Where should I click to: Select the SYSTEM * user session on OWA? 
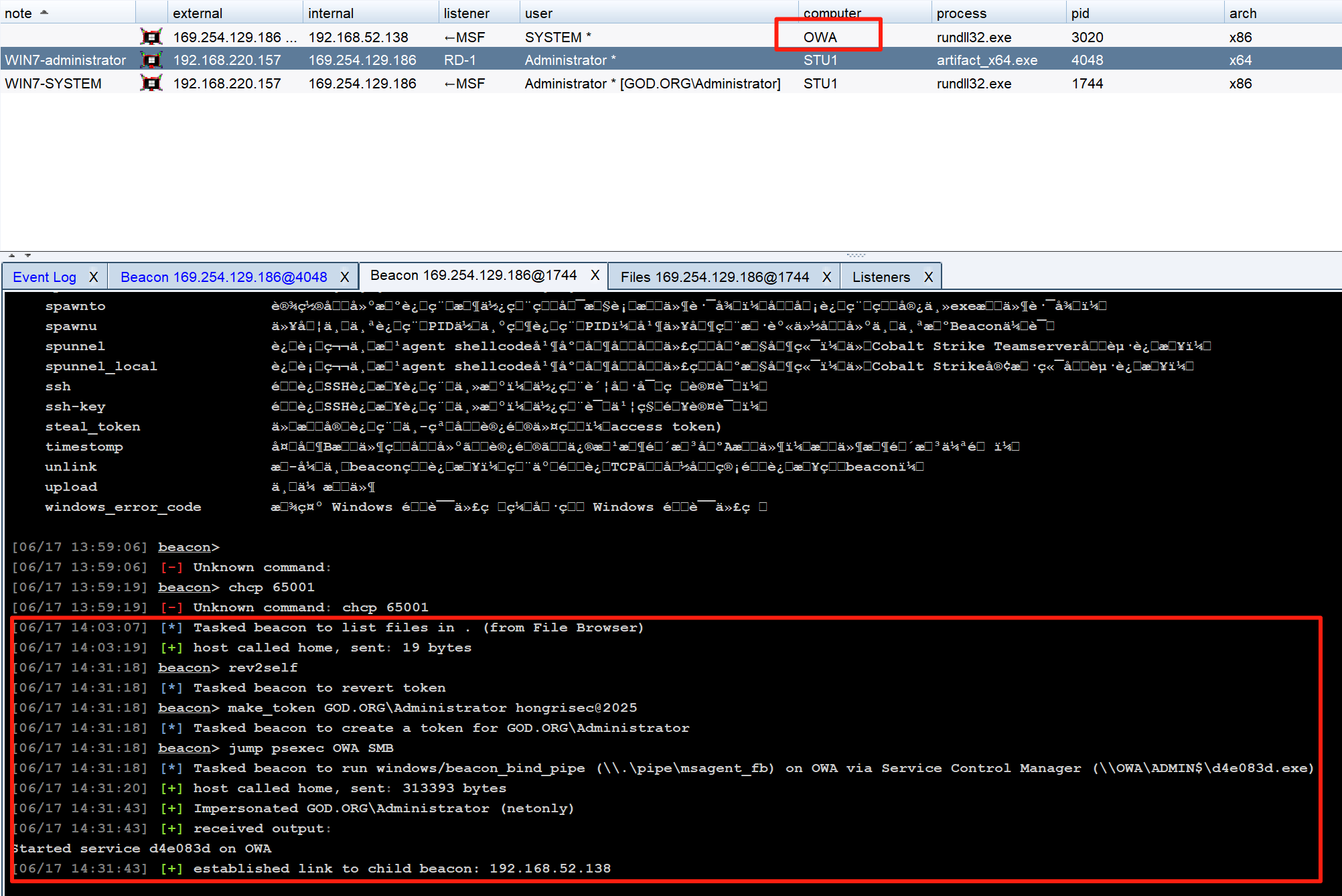557,37
